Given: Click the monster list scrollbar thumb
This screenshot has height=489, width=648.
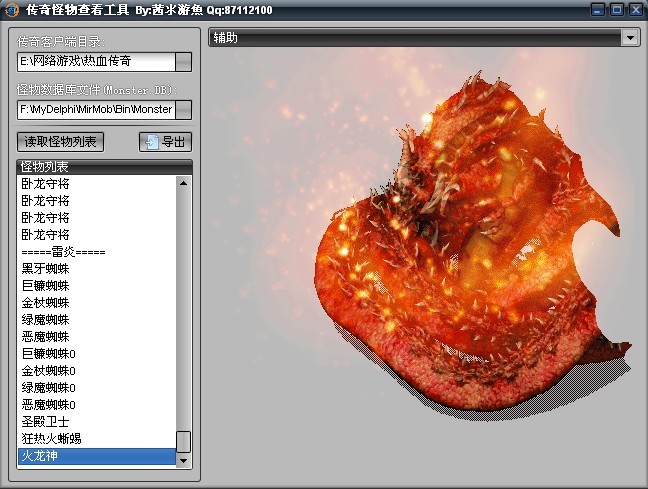Looking at the screenshot, I should click(183, 441).
